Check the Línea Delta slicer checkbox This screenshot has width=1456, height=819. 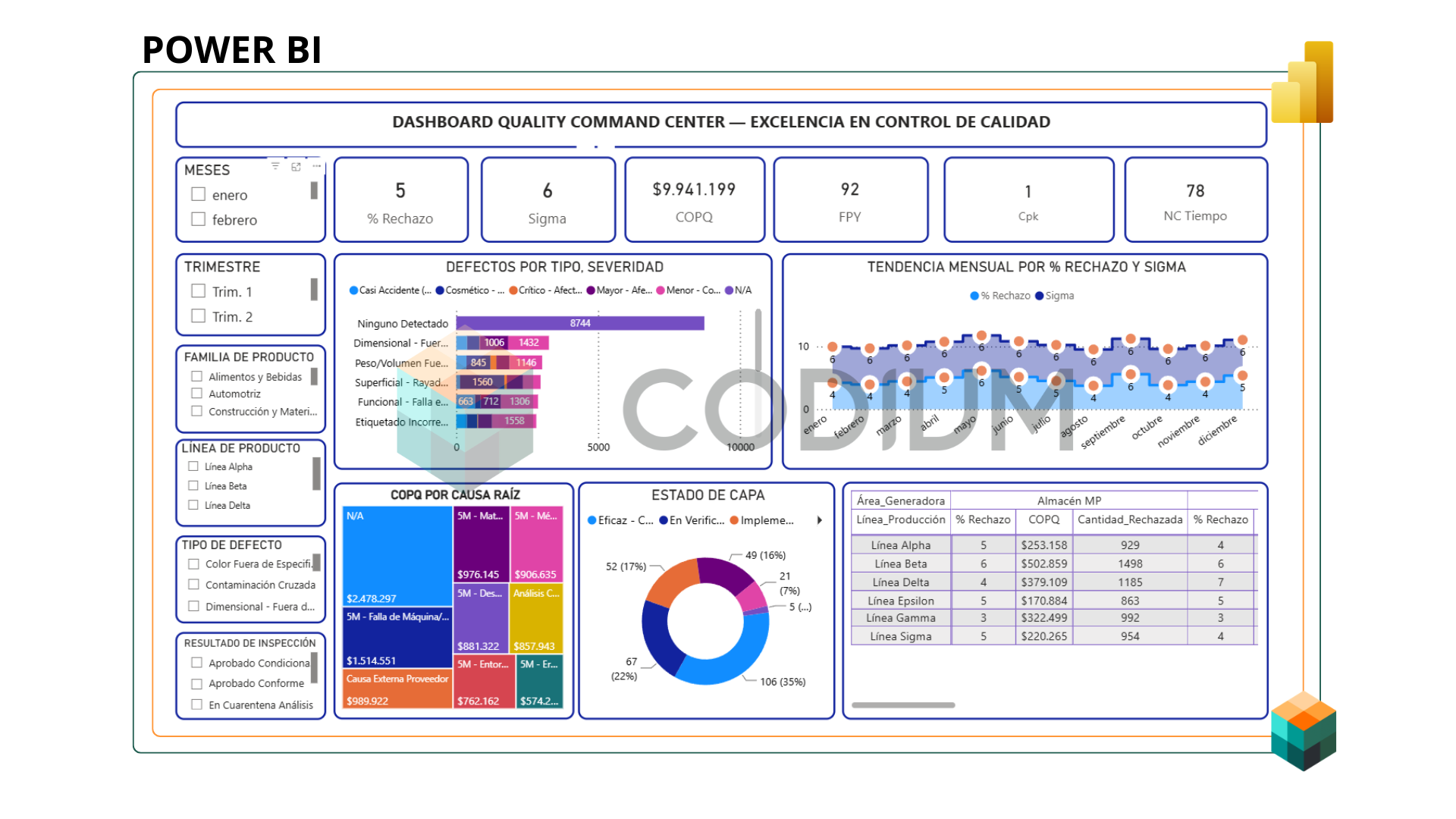[x=193, y=504]
